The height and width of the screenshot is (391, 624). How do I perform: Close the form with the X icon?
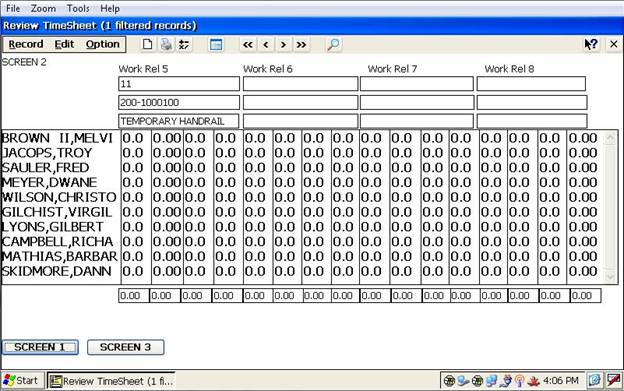pyautogui.click(x=614, y=44)
